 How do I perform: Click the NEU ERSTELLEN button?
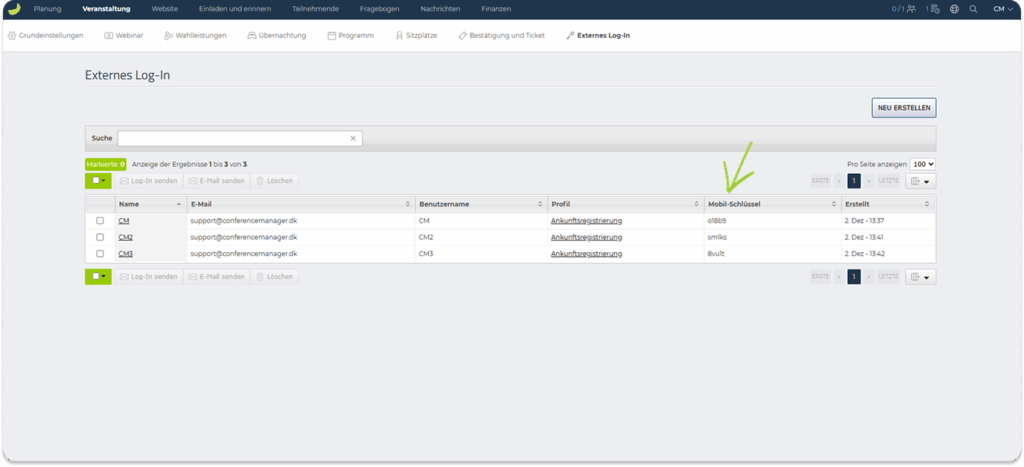[903, 108]
